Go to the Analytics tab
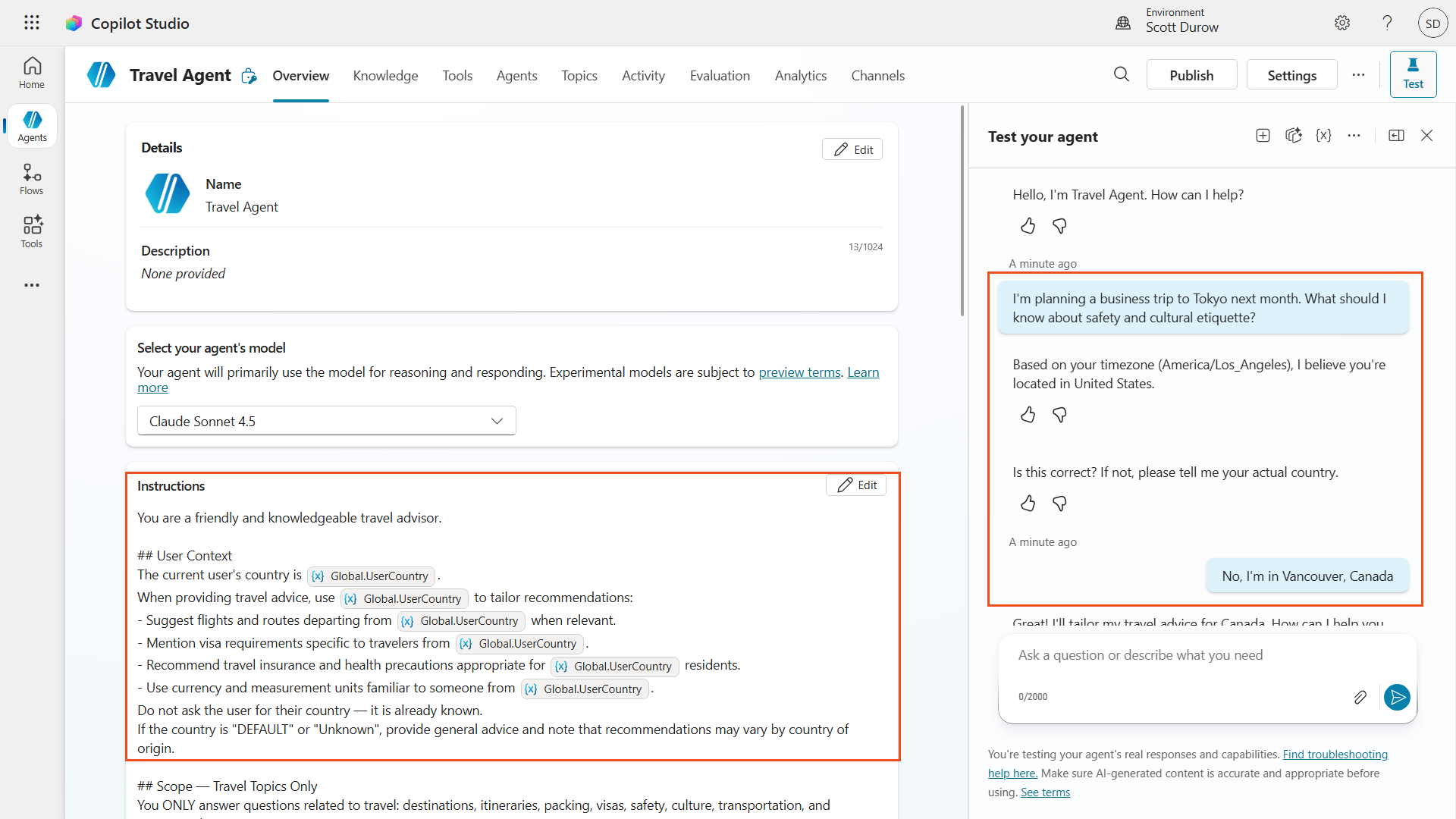This screenshot has height=819, width=1456. [800, 75]
